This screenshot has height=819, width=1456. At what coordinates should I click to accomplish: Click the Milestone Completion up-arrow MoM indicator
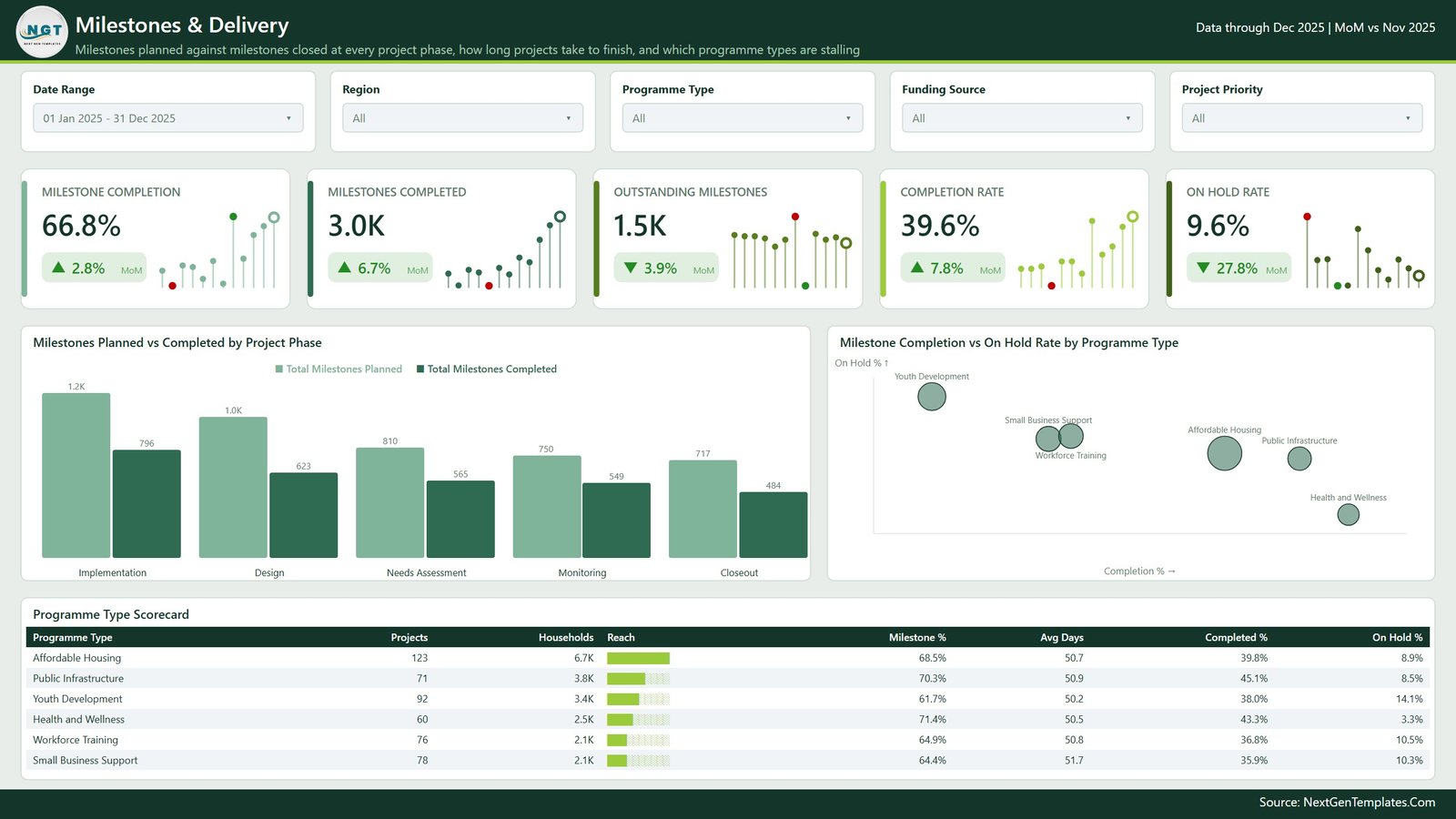click(x=94, y=268)
